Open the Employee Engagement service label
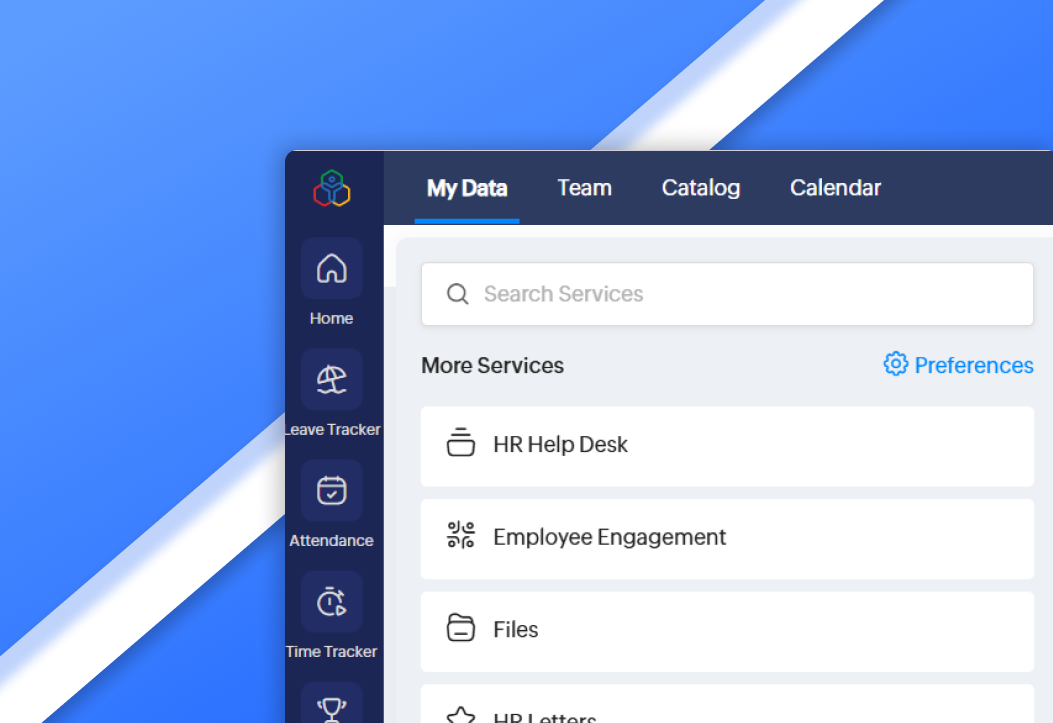The height and width of the screenshot is (723, 1053). click(x=609, y=537)
